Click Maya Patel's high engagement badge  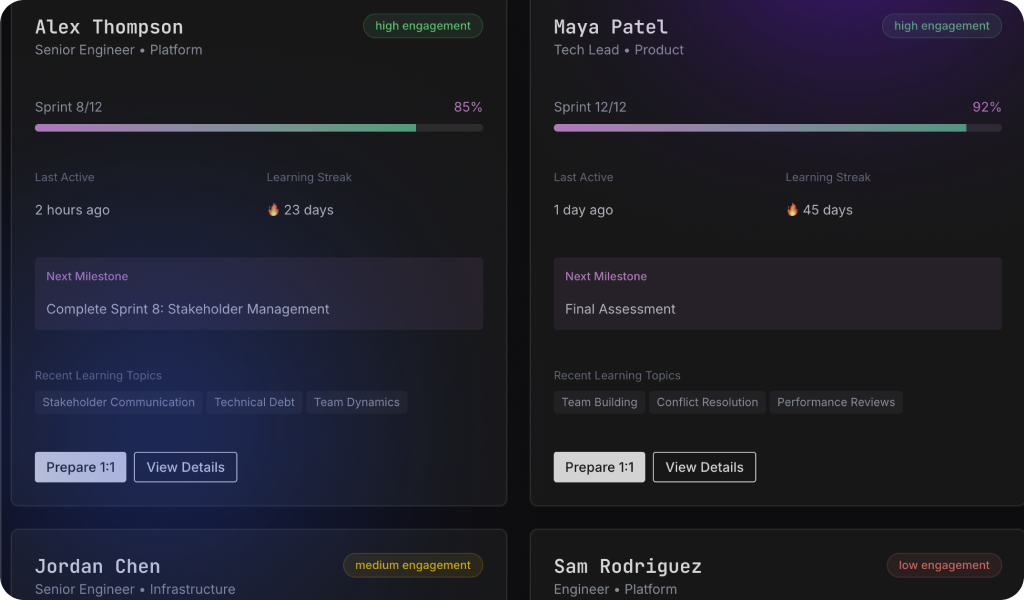click(941, 26)
